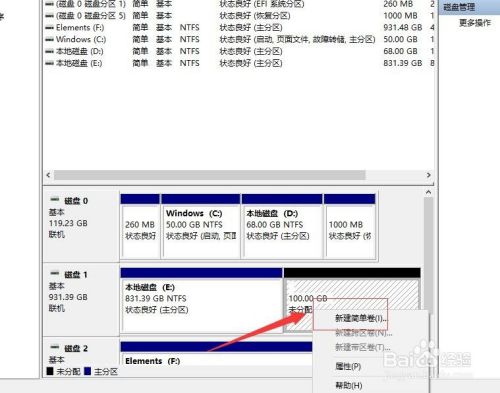Select the 本地磁盘 (D:) 68.00 GB partition block
500x393 pixels.
[282, 226]
